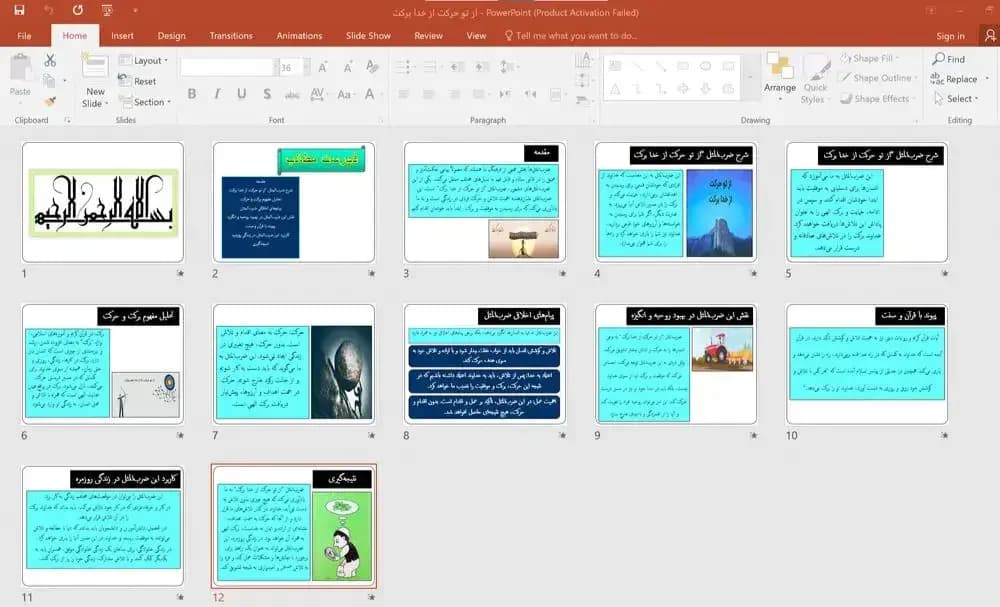Open the Slide Show tab
Viewport: 1000px width, 607px height.
tap(368, 36)
